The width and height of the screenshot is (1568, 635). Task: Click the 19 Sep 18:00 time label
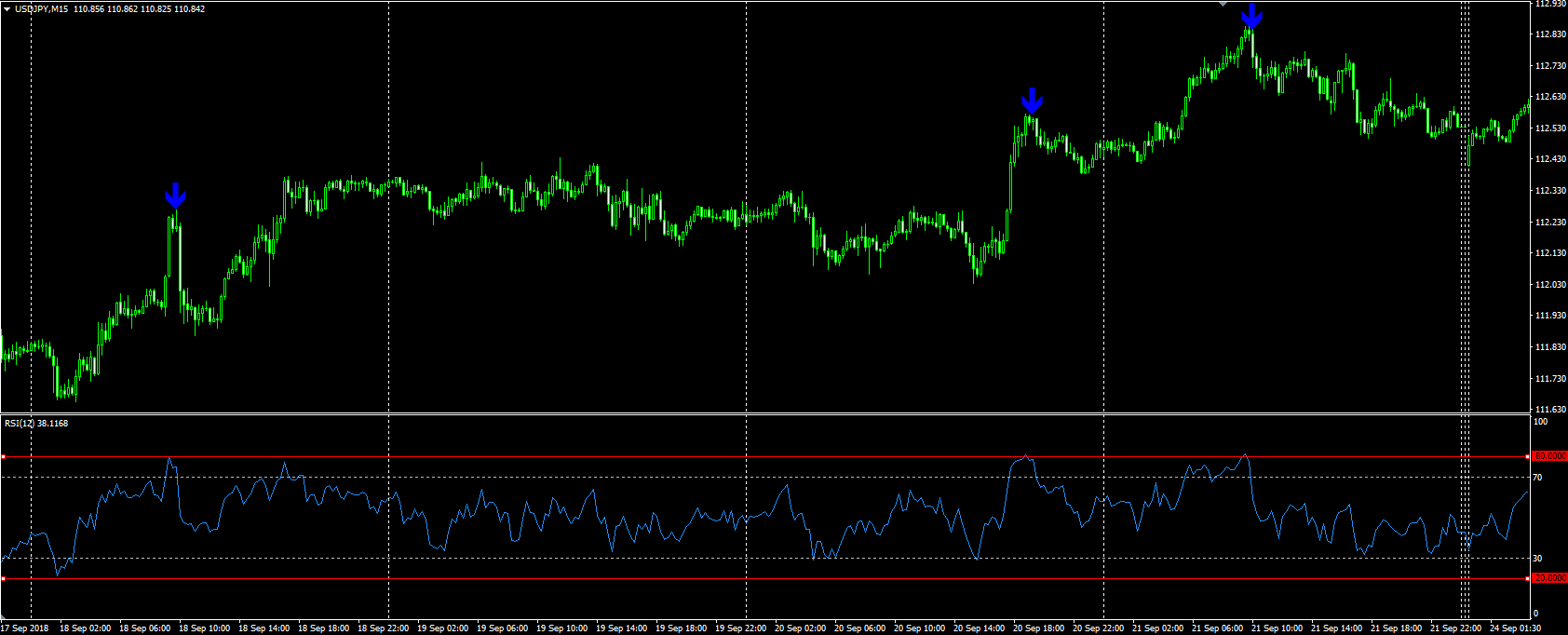tap(682, 628)
